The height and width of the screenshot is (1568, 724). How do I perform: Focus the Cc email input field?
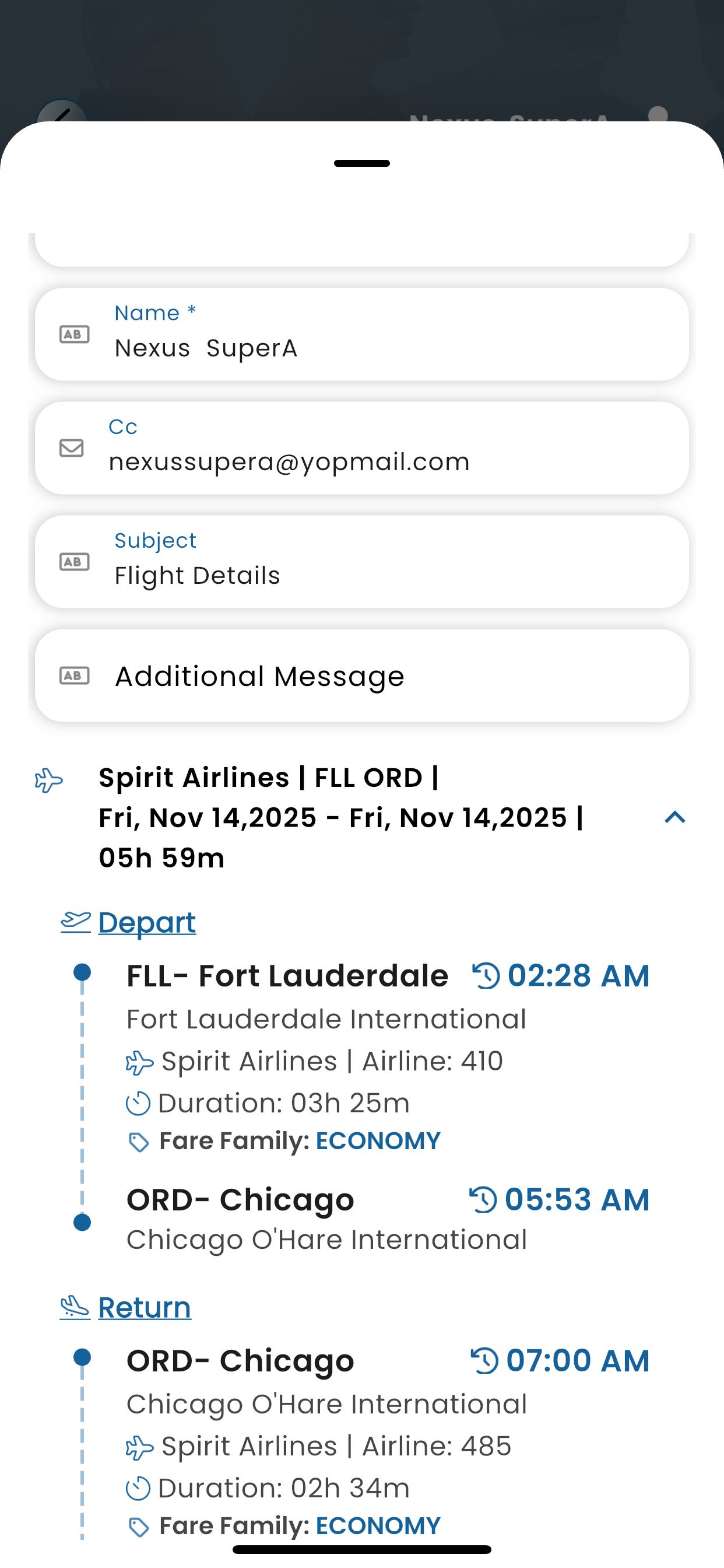389,461
